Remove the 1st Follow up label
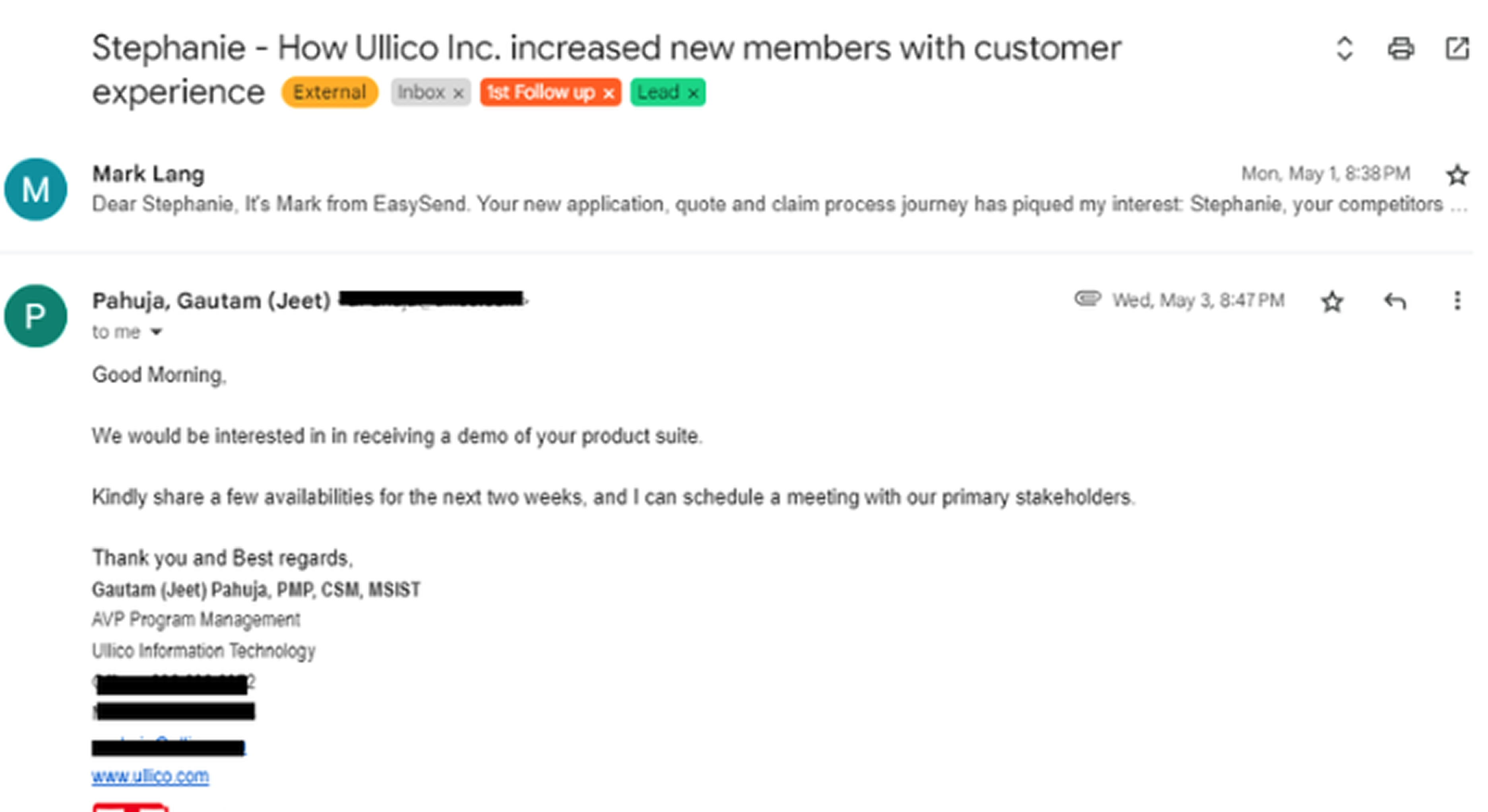This screenshot has width=1488, height=812. click(x=608, y=94)
